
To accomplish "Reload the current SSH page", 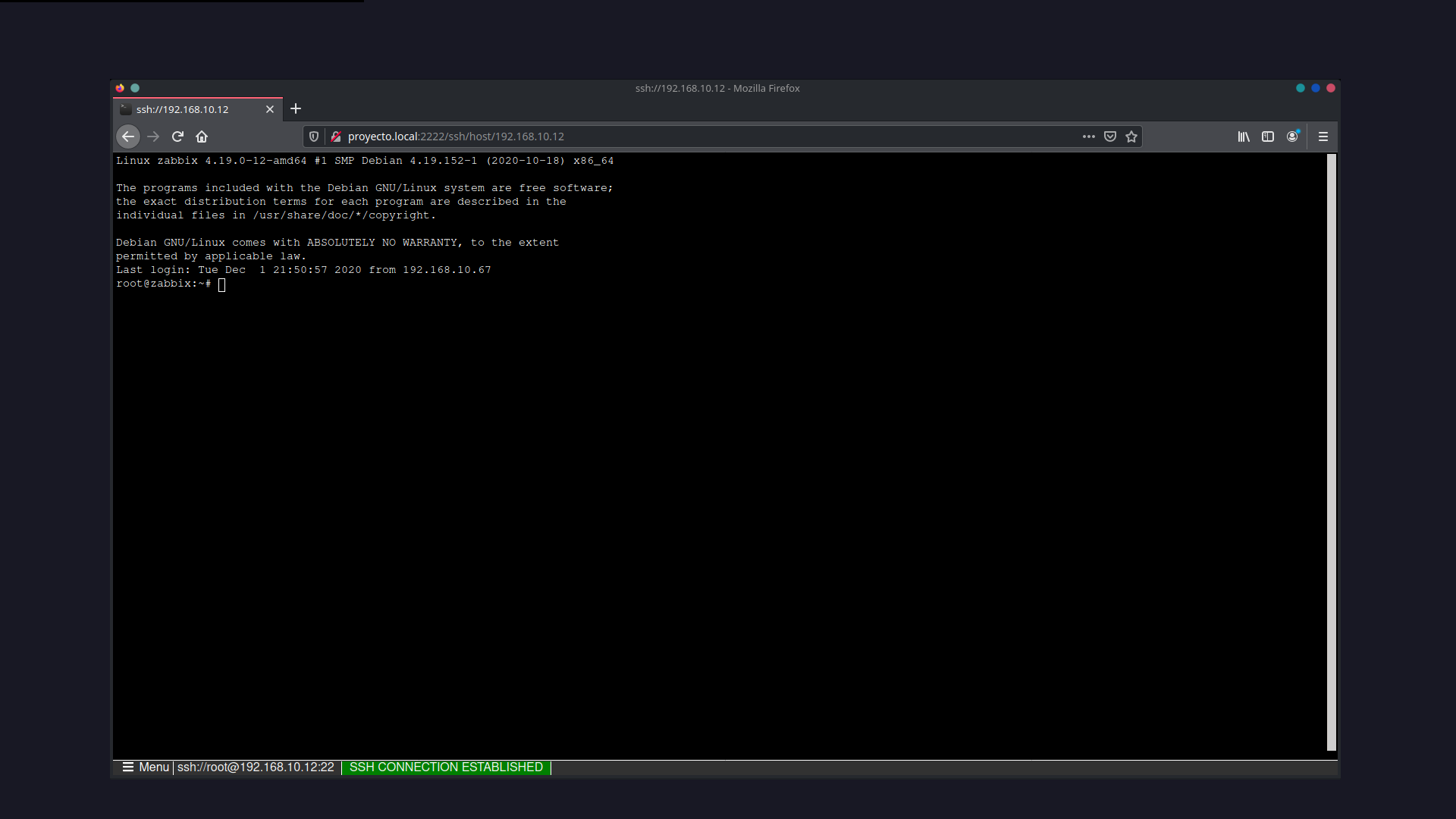I will click(x=177, y=136).
